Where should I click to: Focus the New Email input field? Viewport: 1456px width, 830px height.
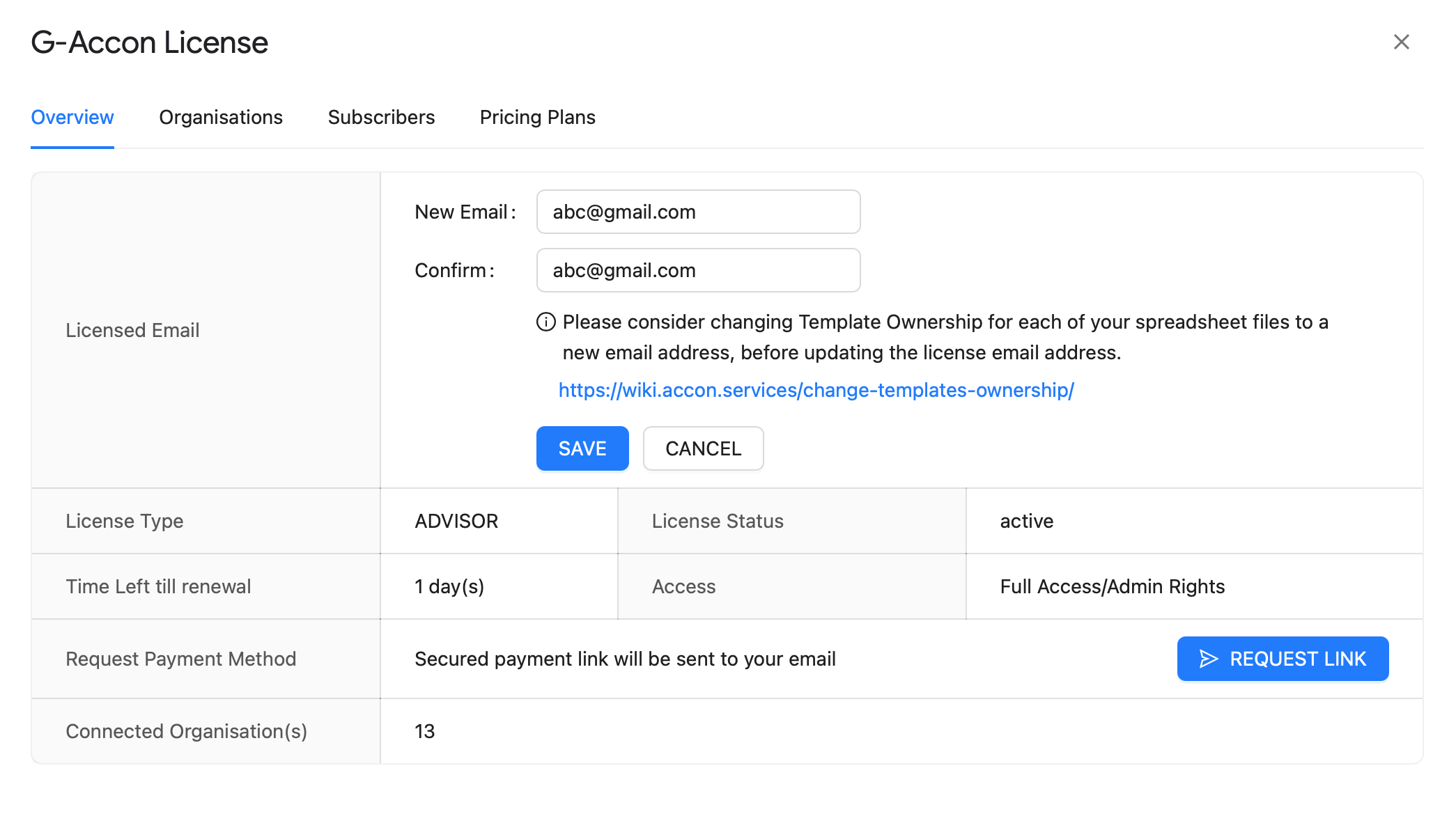click(x=698, y=212)
